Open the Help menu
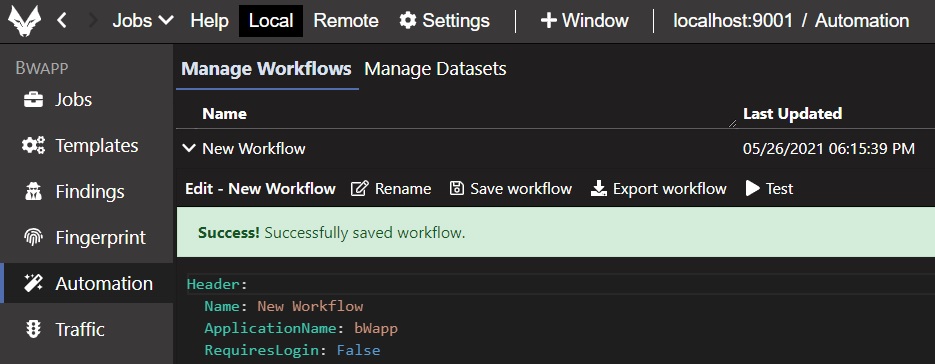This screenshot has width=935, height=364. [209, 21]
